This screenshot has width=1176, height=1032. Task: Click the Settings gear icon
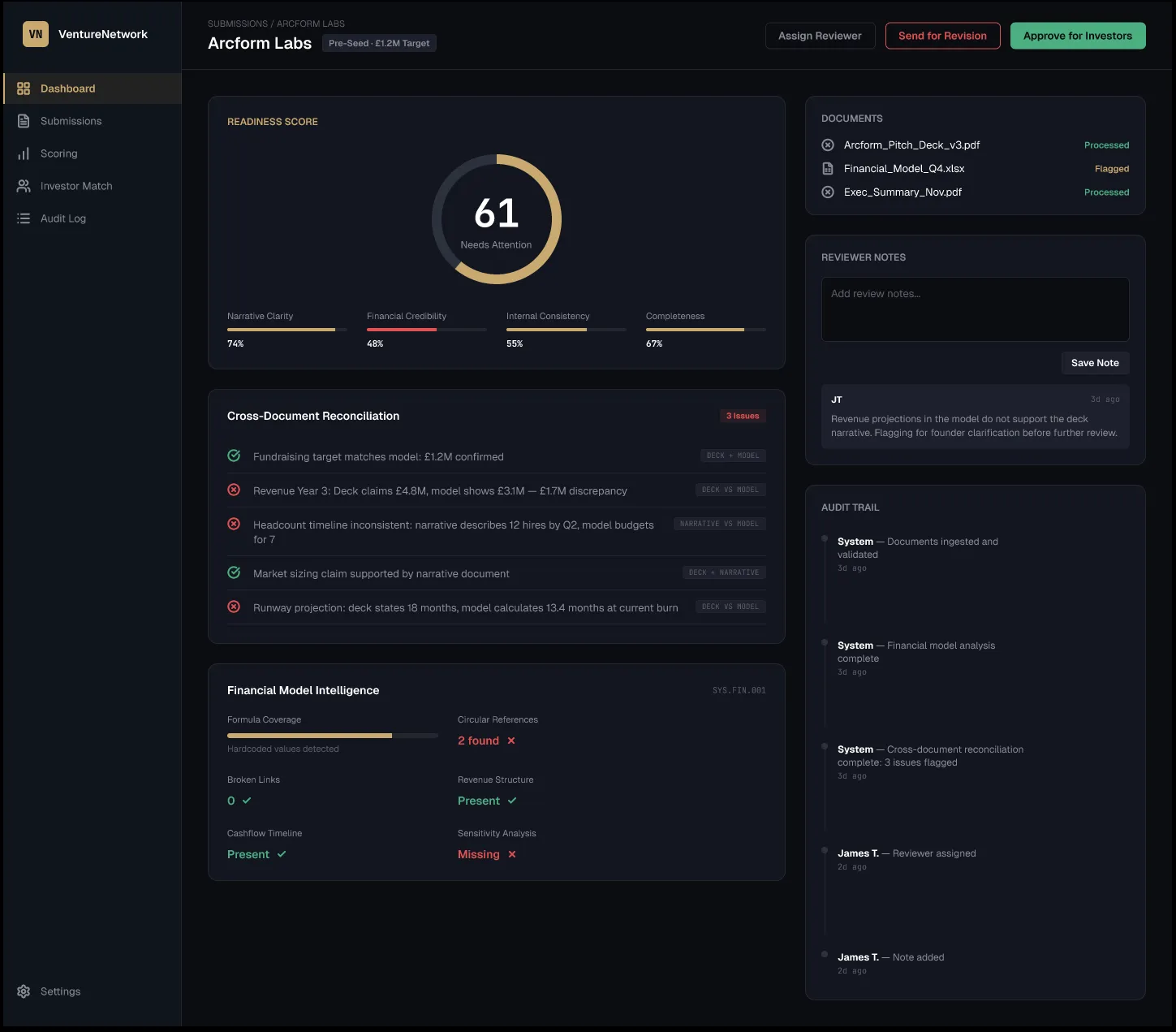(x=24, y=991)
